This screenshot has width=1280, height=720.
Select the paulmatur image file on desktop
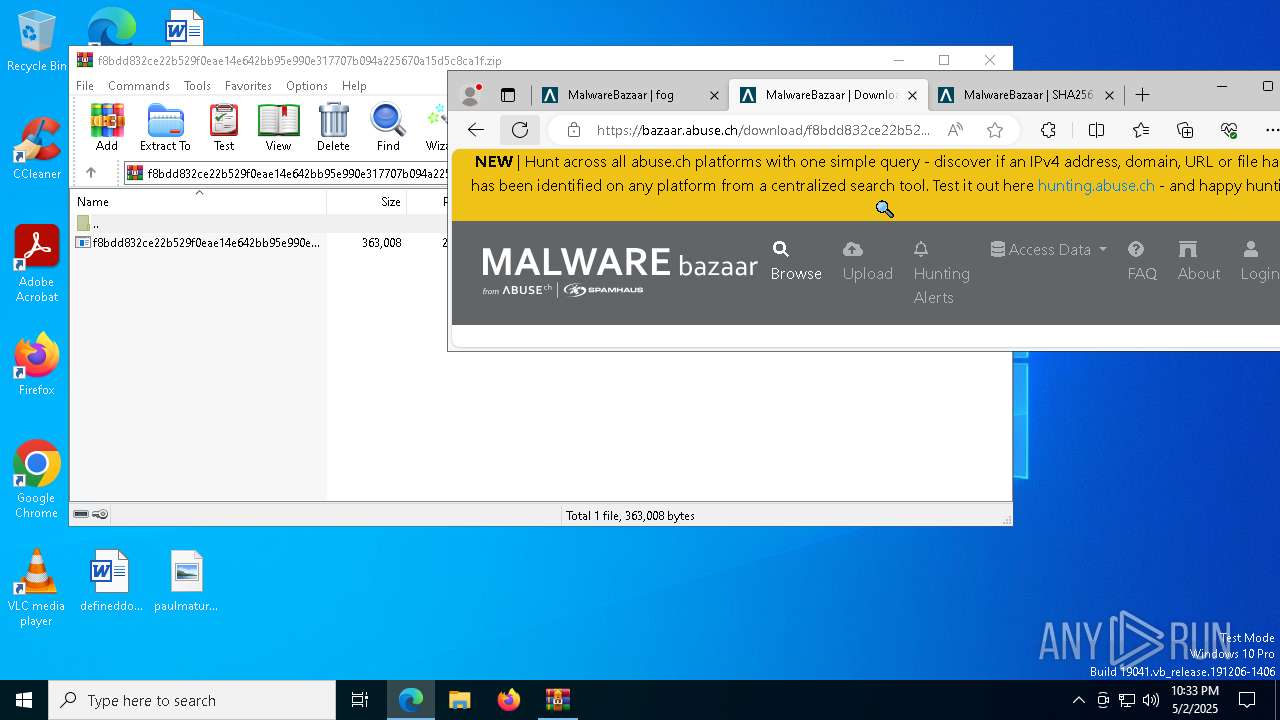tap(186, 581)
